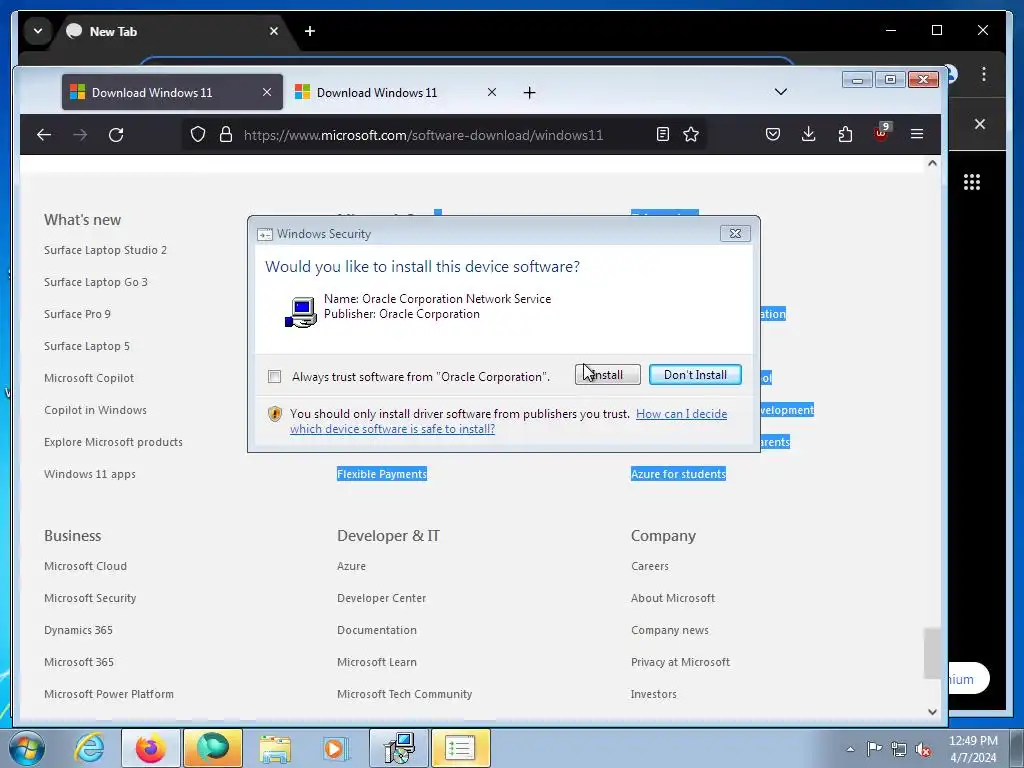Close the Windows Security dialog
This screenshot has width=1024, height=768.
click(x=735, y=233)
